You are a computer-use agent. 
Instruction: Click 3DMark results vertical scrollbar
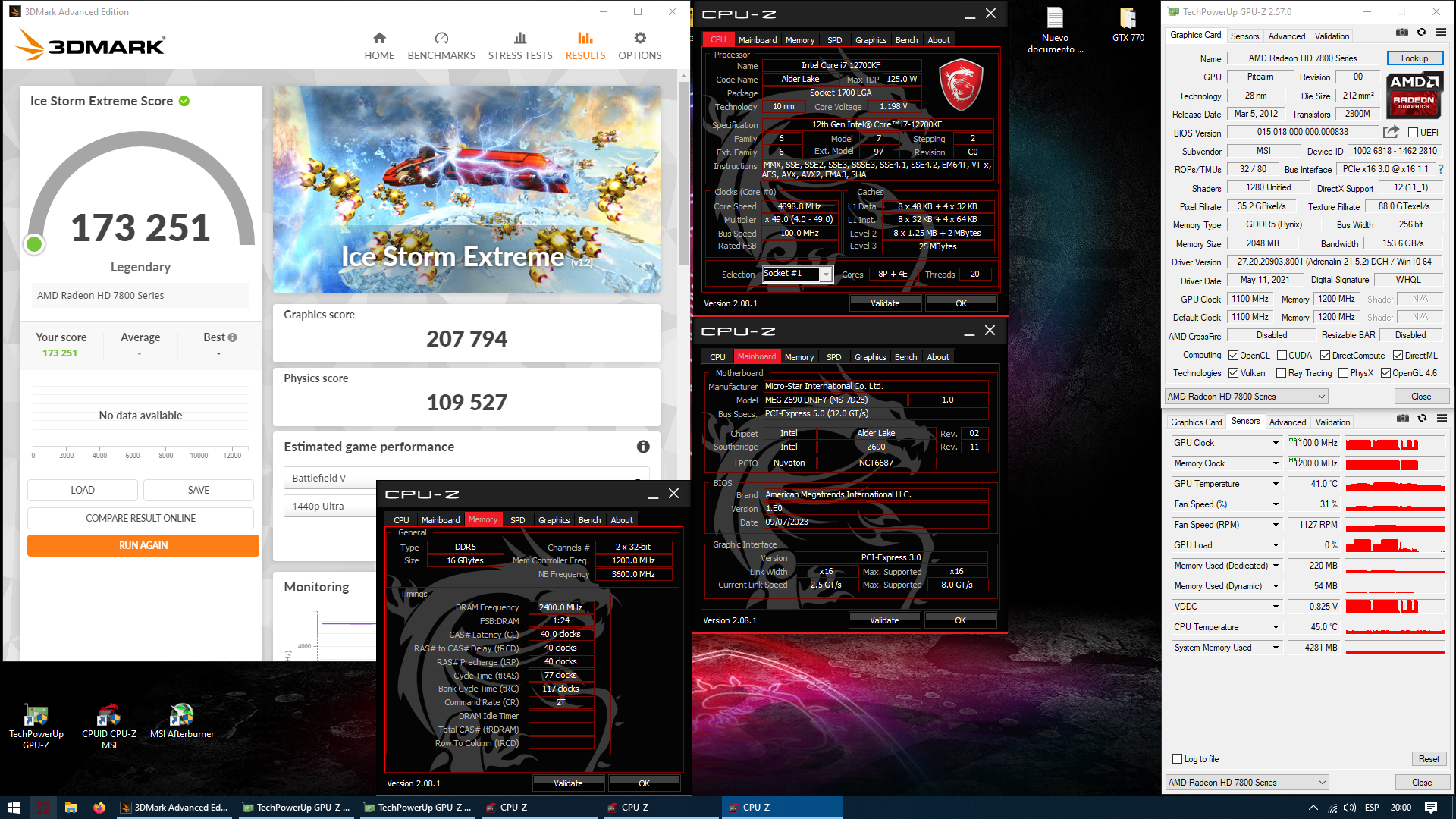pyautogui.click(x=683, y=174)
